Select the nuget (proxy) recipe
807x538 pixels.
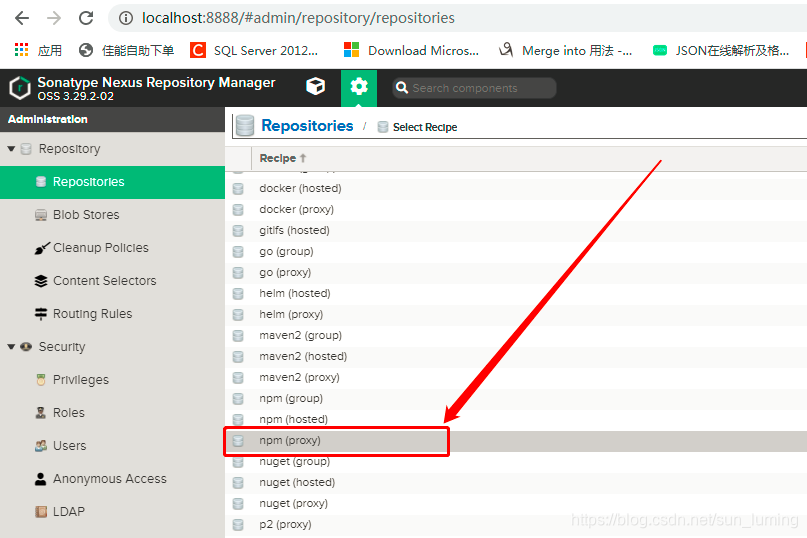click(516, 504)
